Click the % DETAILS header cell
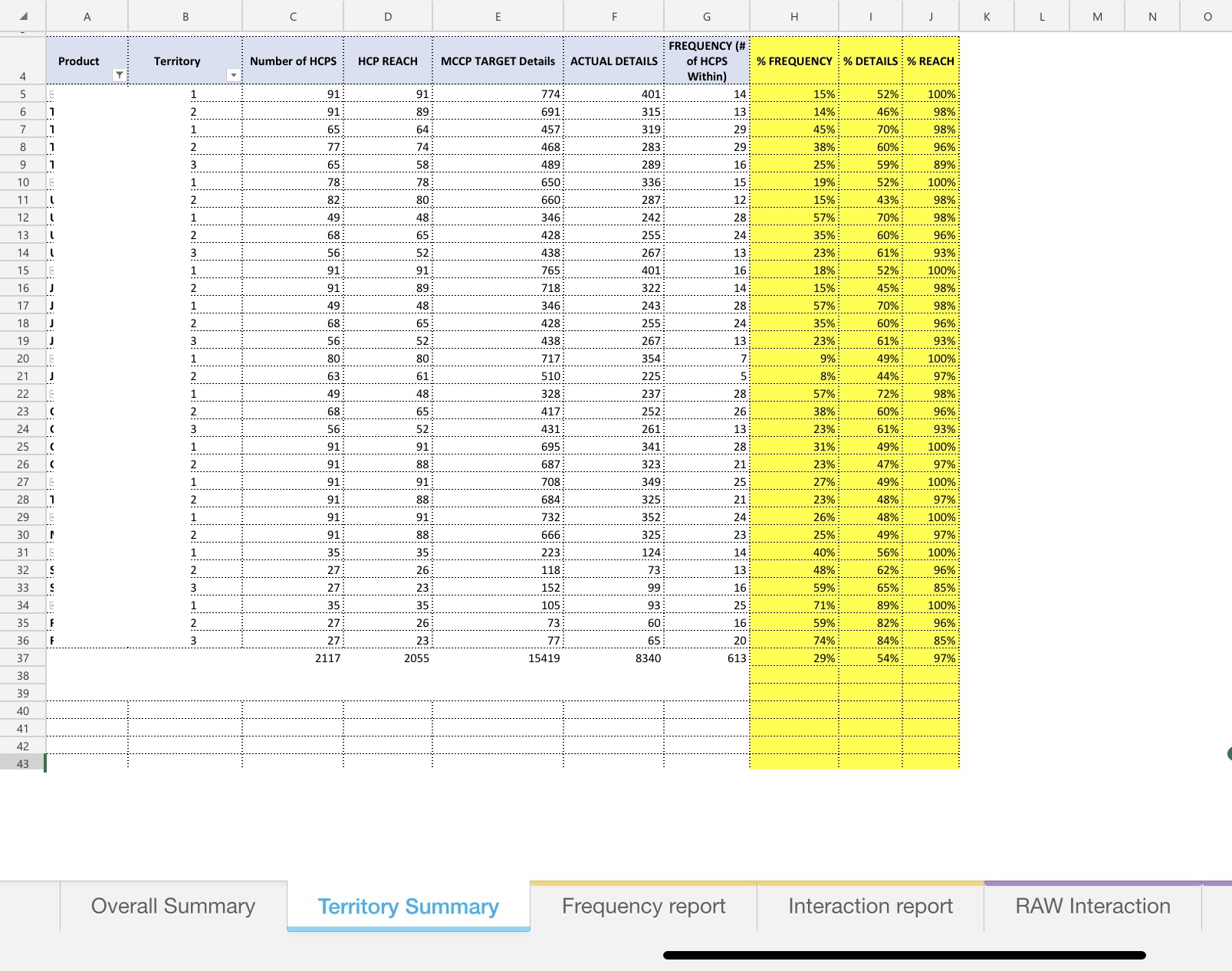1232x971 pixels. pos(871,61)
